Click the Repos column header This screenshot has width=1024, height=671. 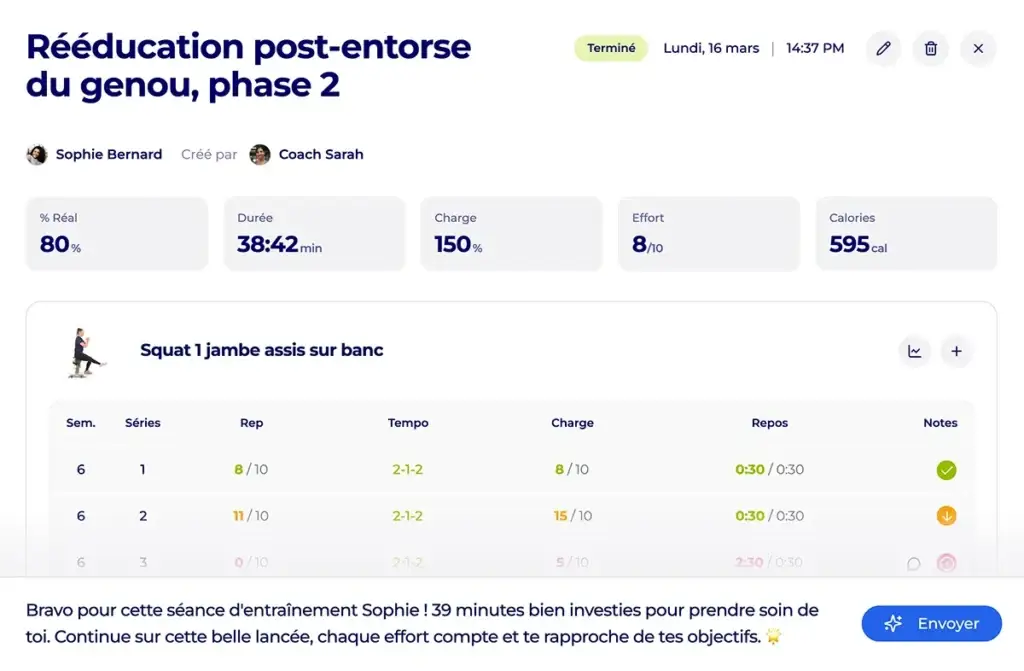(x=769, y=423)
